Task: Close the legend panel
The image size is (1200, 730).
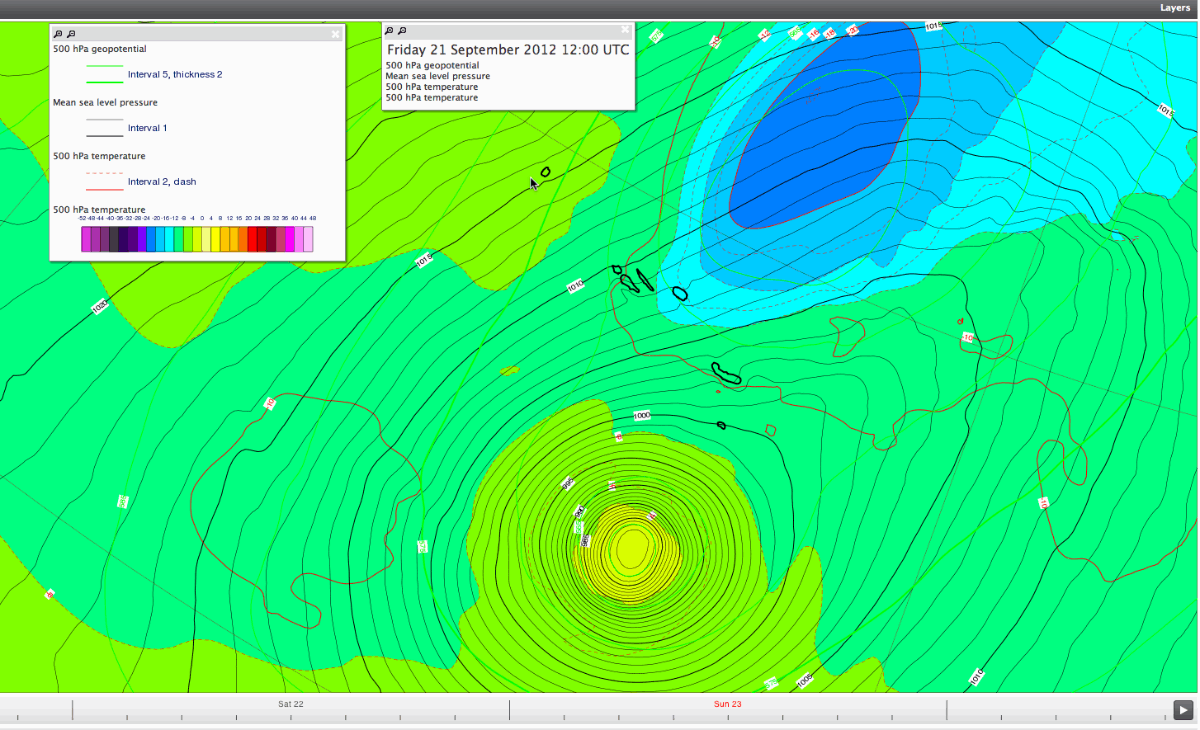Action: click(336, 34)
